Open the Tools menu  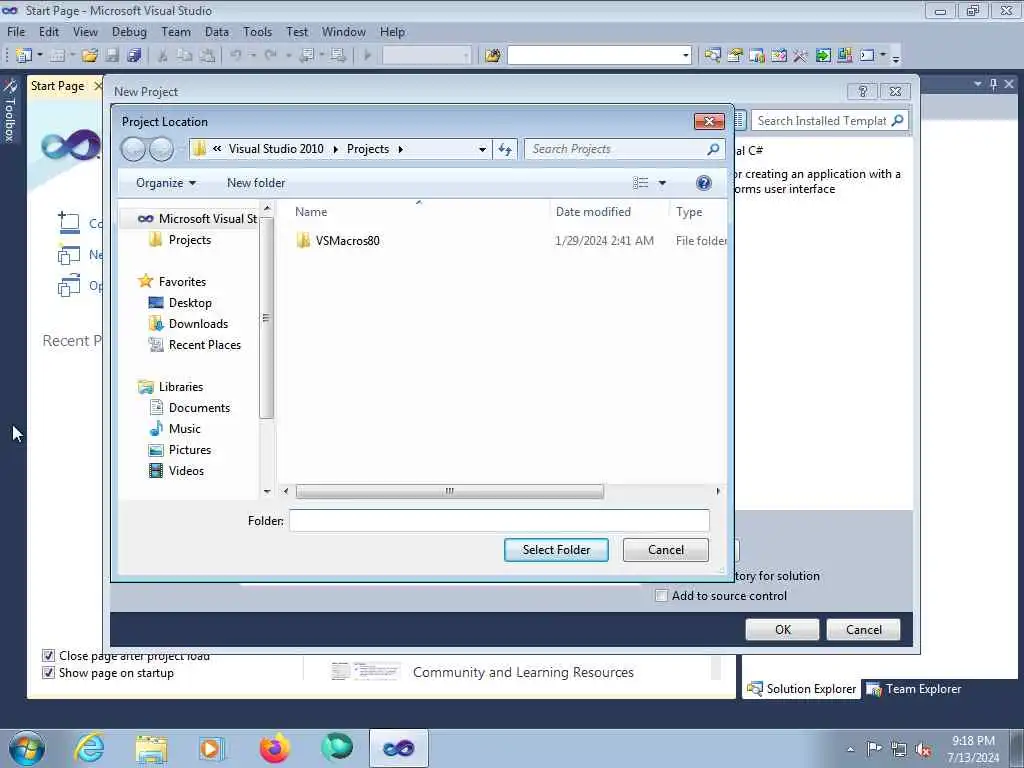coord(257,31)
